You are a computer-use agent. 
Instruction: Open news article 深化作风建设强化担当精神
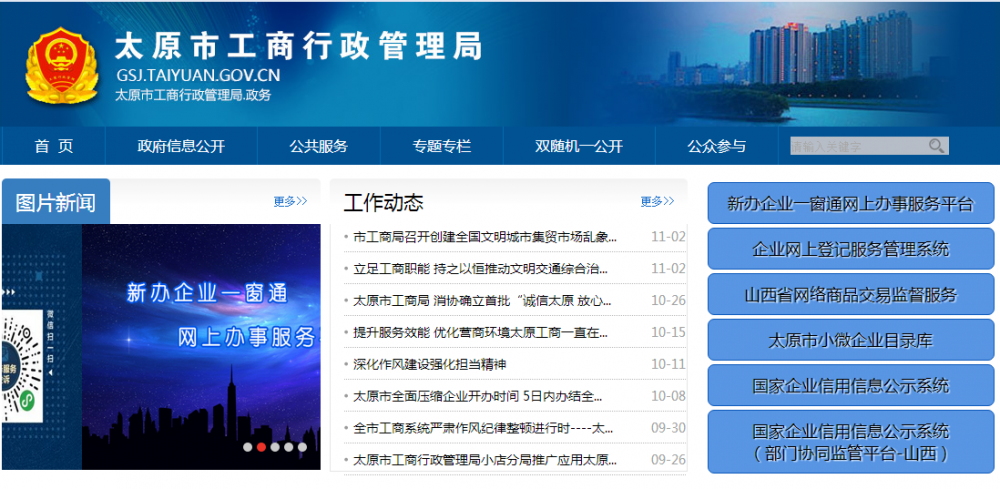click(430, 364)
